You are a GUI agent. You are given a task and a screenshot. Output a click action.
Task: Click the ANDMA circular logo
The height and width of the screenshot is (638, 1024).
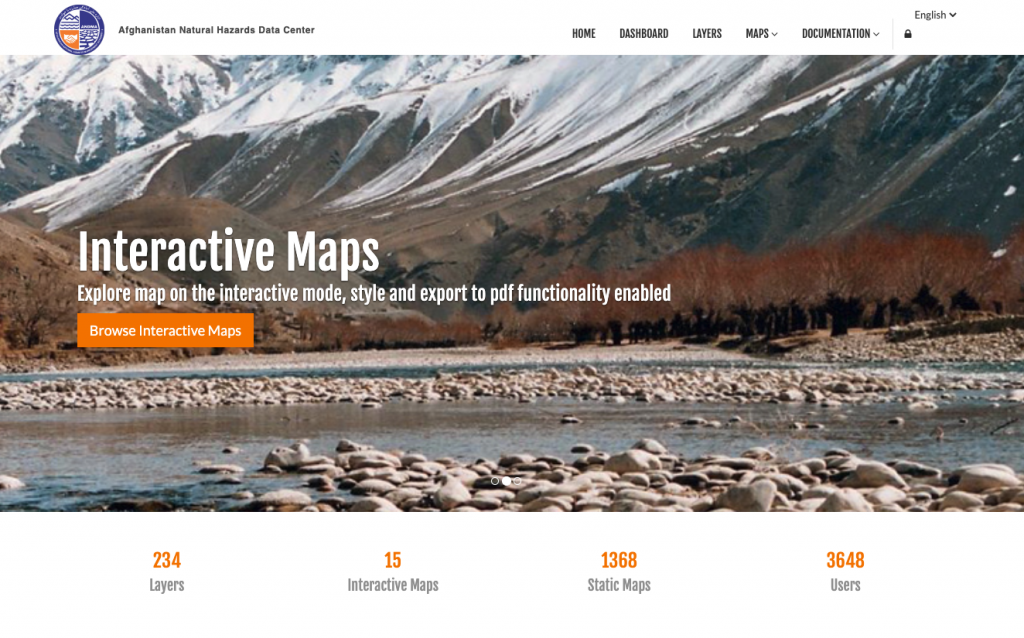79,29
